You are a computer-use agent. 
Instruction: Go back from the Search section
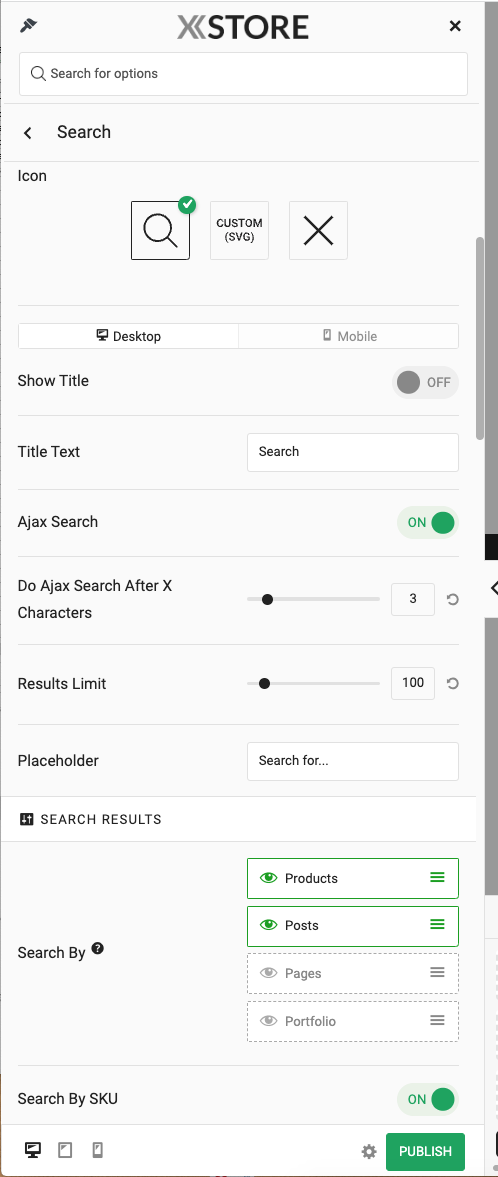pos(28,133)
